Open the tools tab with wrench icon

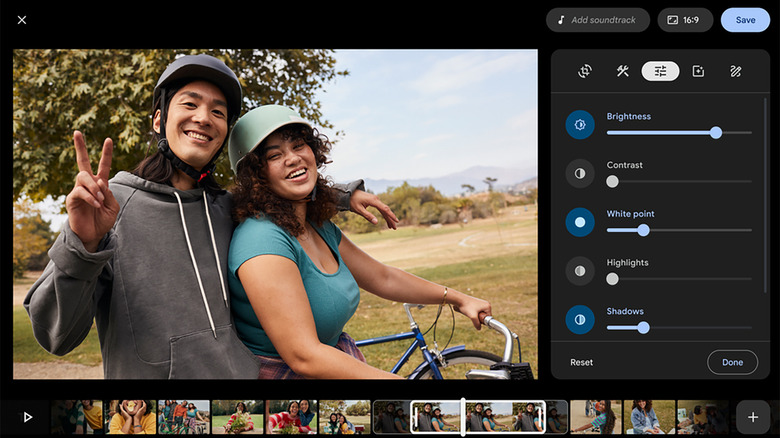[x=622, y=71]
